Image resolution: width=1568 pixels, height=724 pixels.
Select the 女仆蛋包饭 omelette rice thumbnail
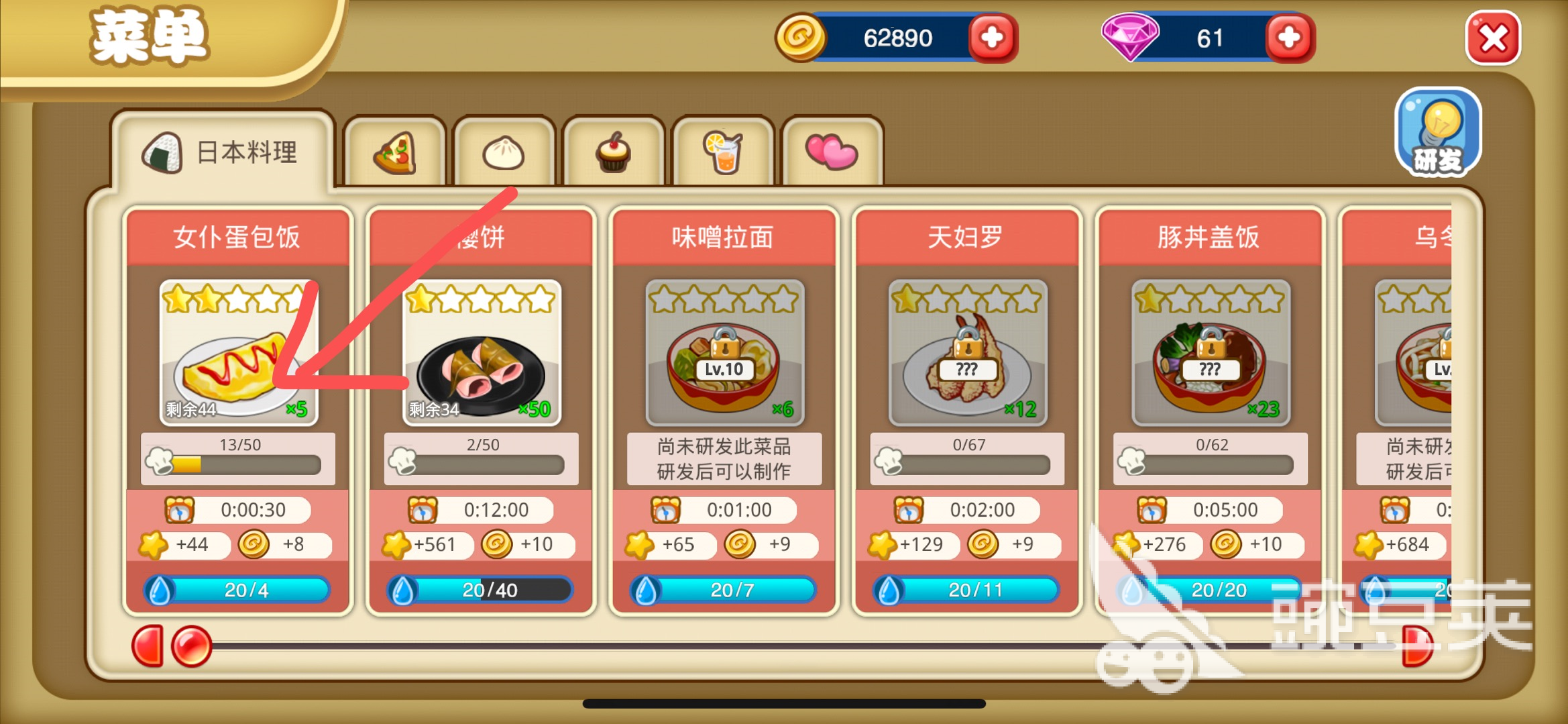(x=239, y=352)
